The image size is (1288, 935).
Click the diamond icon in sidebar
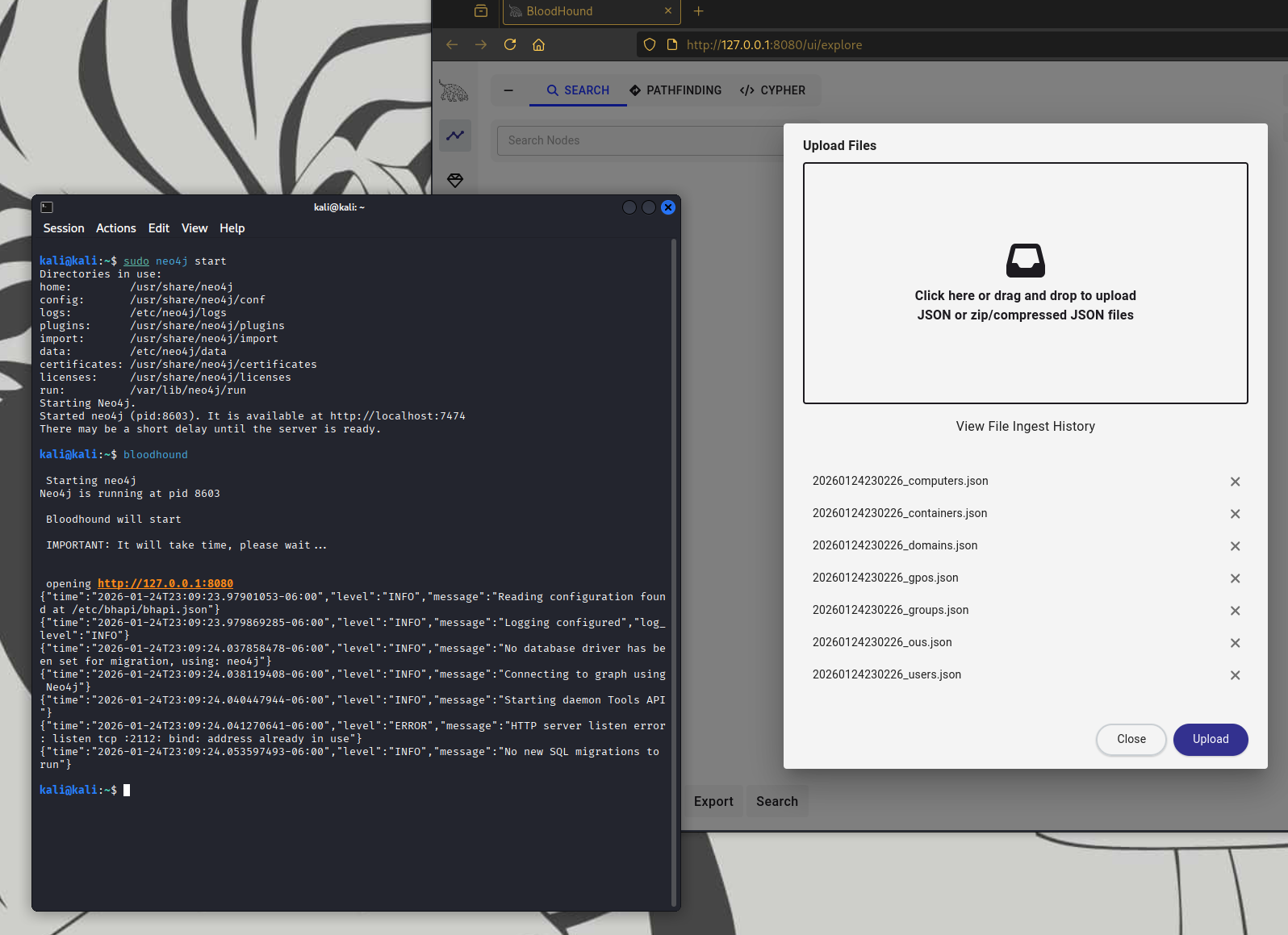click(455, 180)
